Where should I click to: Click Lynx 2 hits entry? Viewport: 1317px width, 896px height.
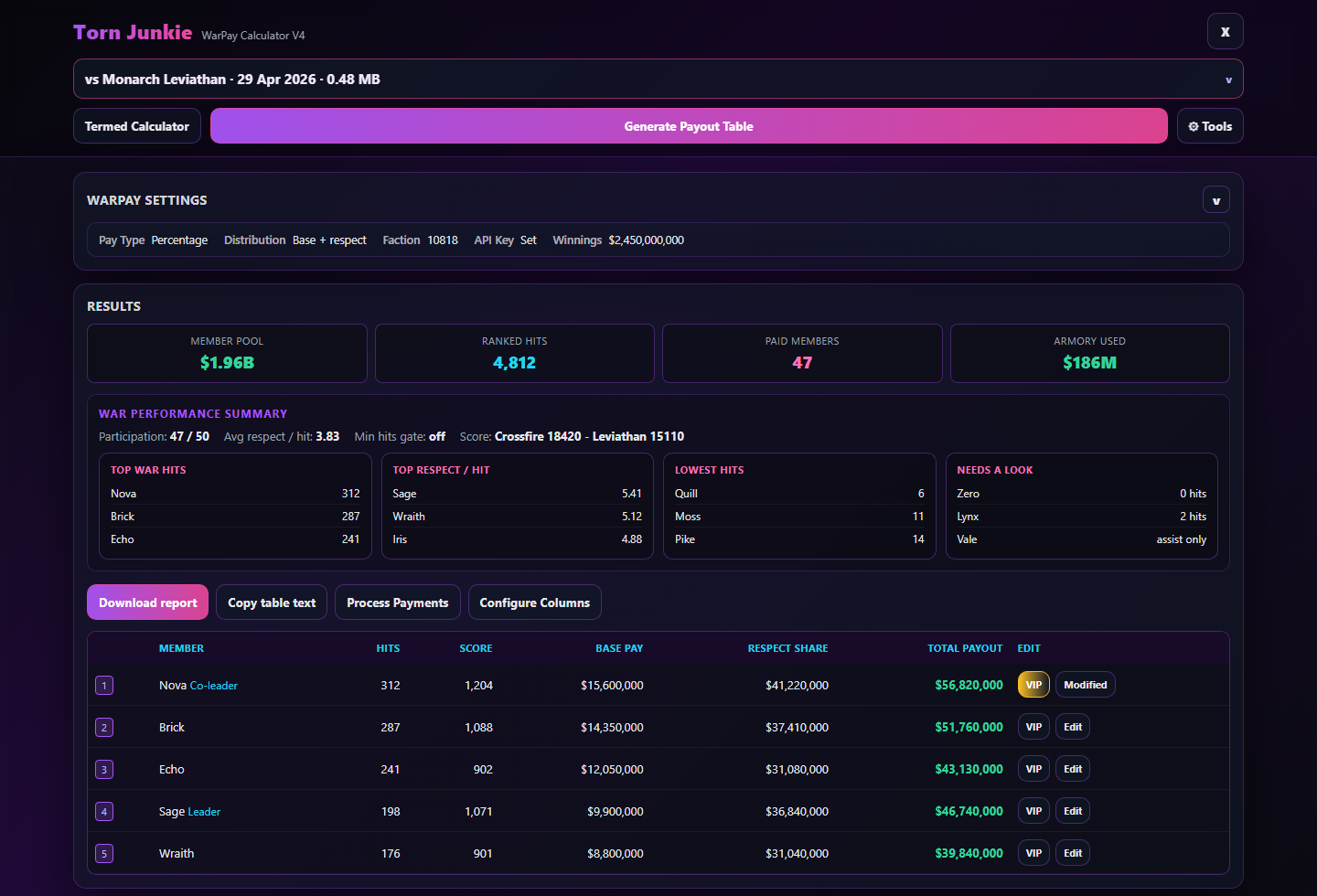click(x=1081, y=517)
